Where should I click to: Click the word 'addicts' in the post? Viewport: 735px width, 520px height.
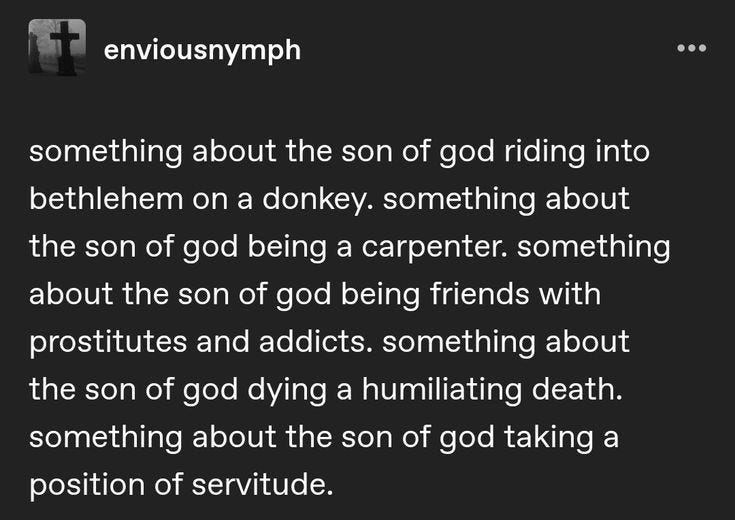coord(312,341)
